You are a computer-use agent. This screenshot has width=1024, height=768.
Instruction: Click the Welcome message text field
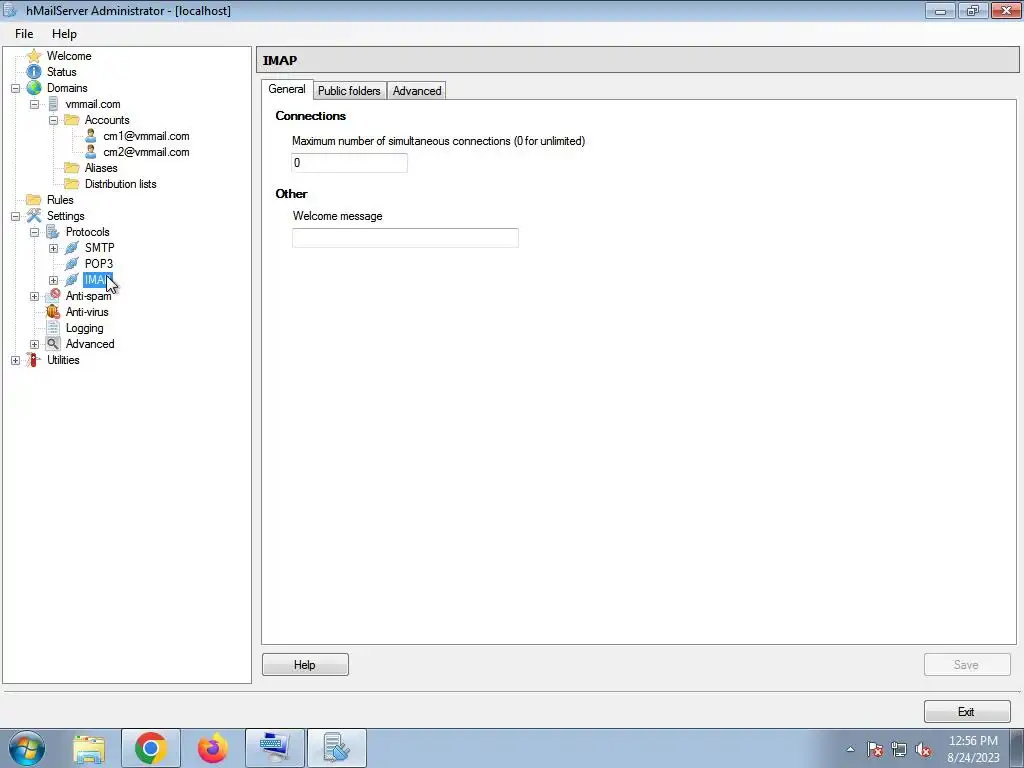click(405, 238)
